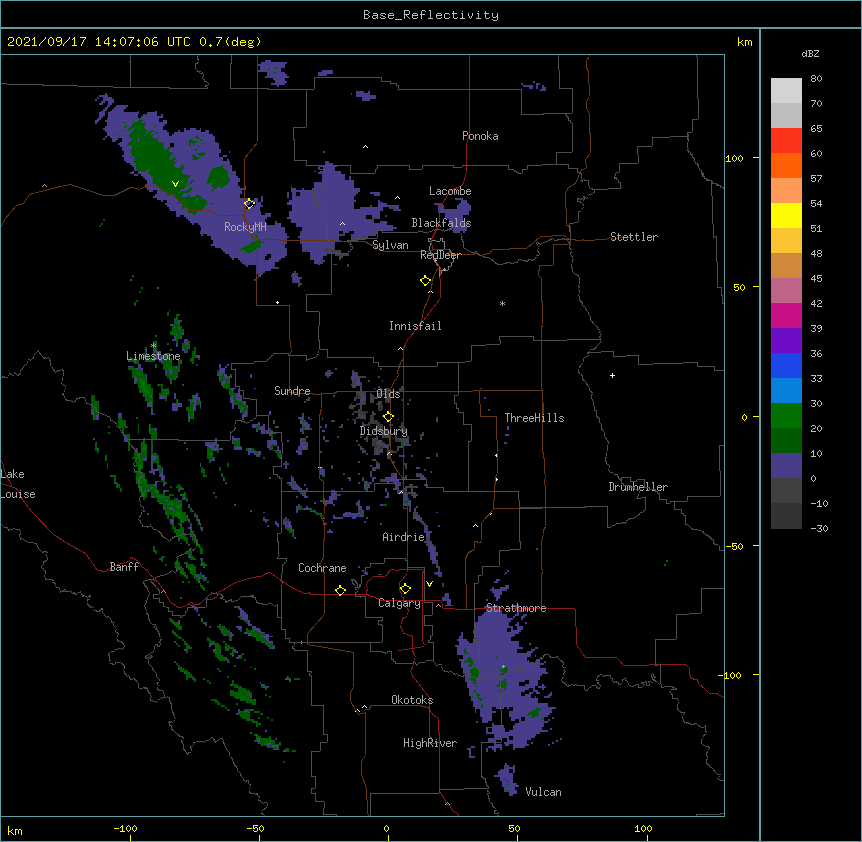Click the orange 60 dBZ color swatch
862x842 pixels.
point(786,165)
